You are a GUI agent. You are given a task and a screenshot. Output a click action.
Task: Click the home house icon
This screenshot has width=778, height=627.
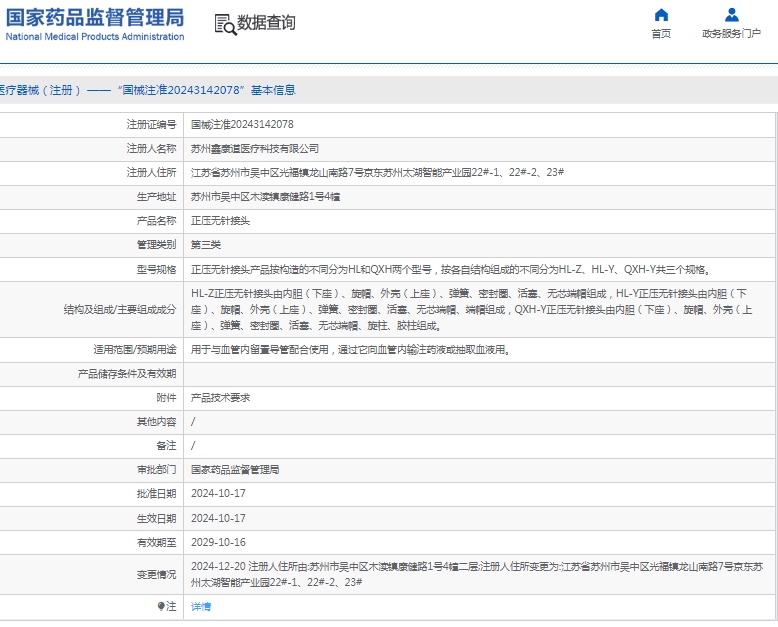[661, 15]
